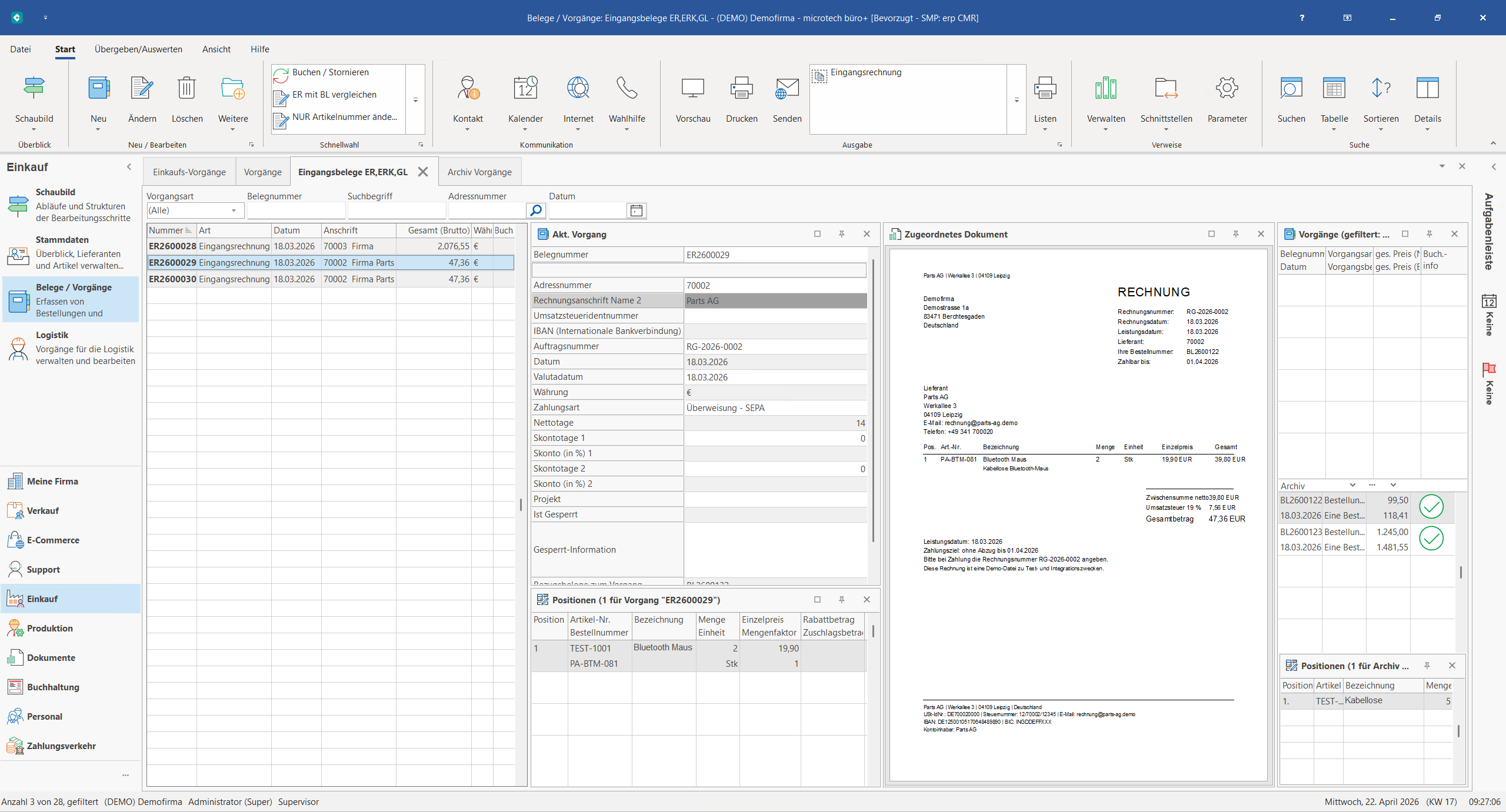Pin the Zugeordnetes Dokument panel
1506x812 pixels.
(1236, 234)
